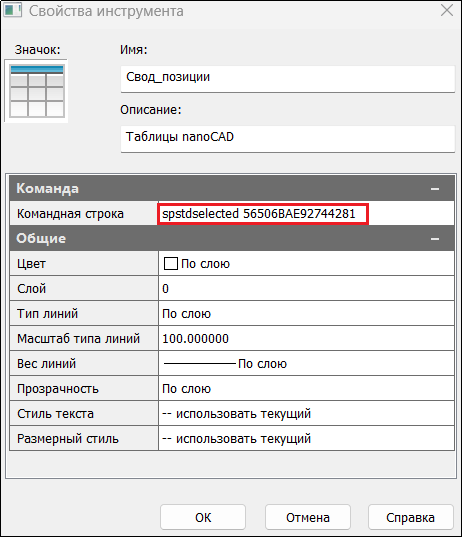Open the Вес линий value dropdown
Viewport: 463px width, 538px height.
pyautogui.click(x=306, y=364)
